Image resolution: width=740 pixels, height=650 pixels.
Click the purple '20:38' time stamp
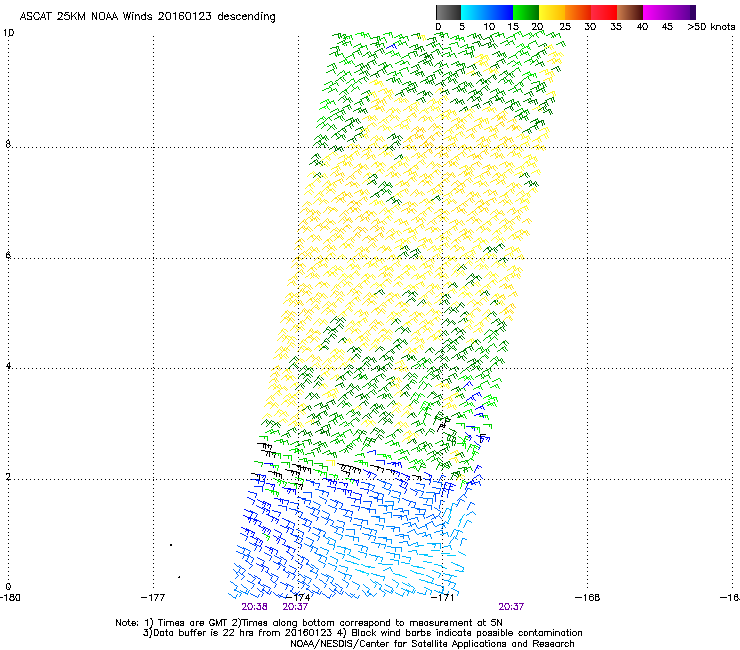[254, 607]
